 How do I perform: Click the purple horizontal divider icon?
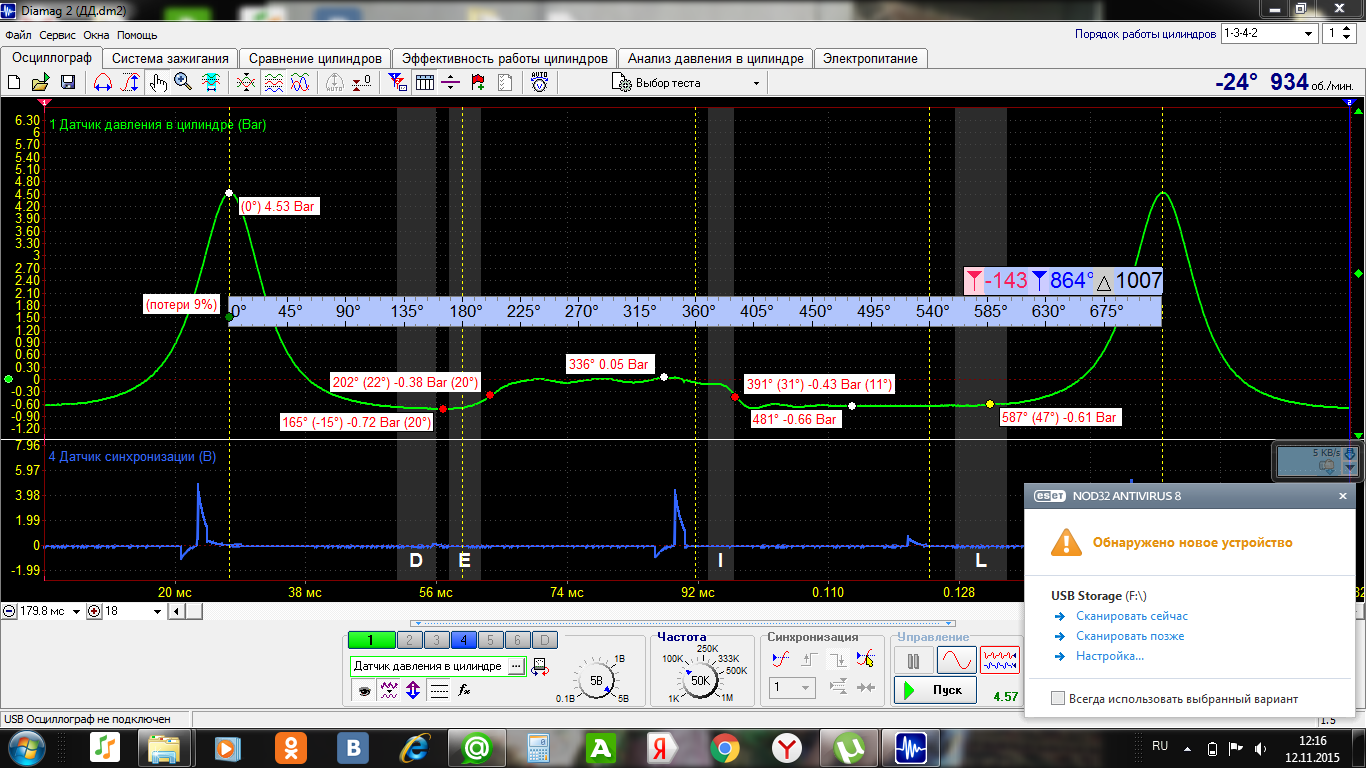coord(451,82)
